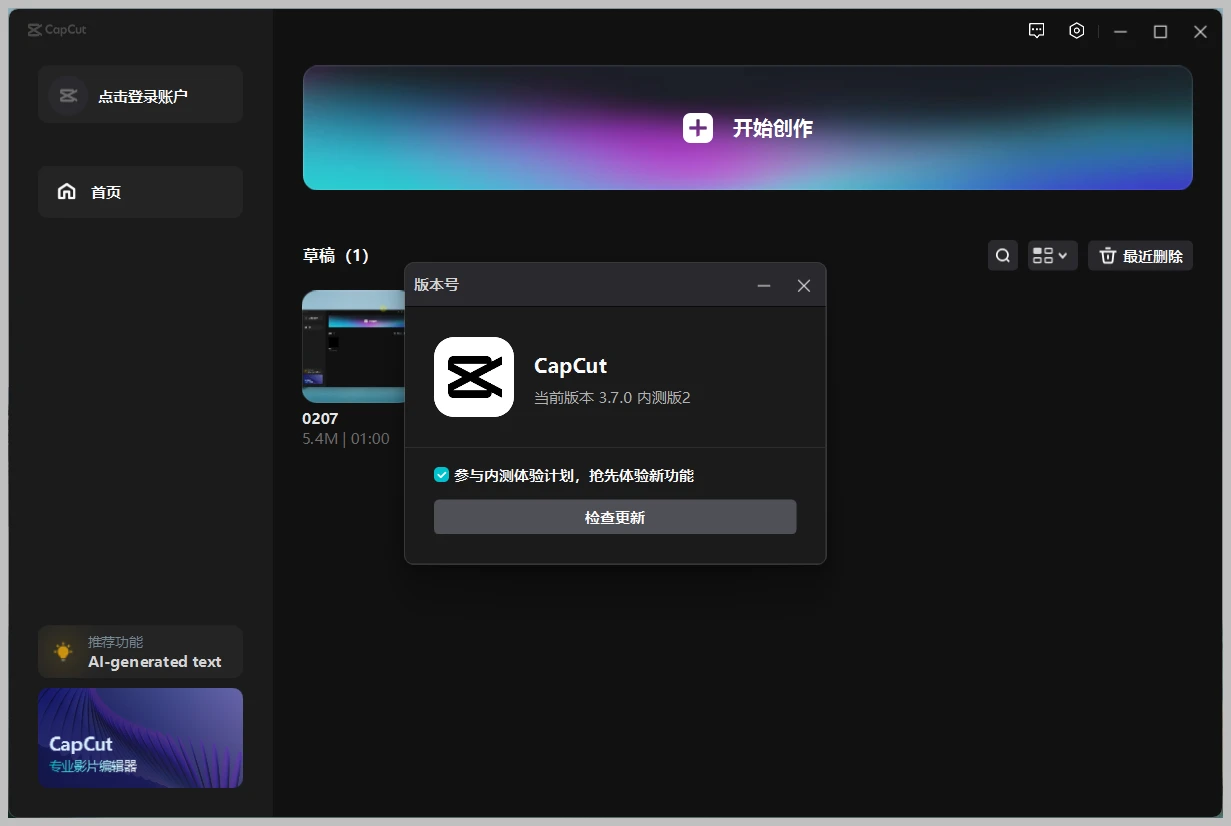Screen dimensions: 1231x826
Task: Expand the draft view layout dropdown
Action: pos(1051,256)
